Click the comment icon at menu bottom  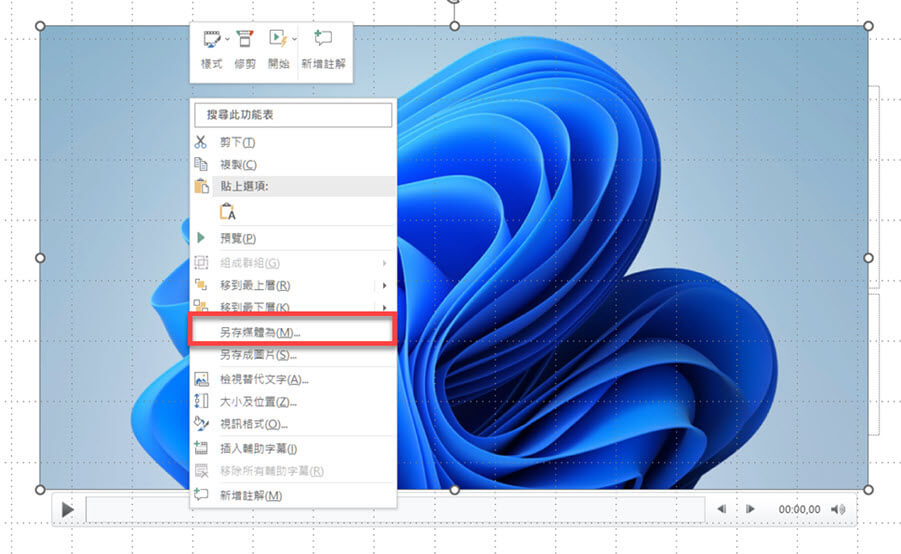(201, 494)
